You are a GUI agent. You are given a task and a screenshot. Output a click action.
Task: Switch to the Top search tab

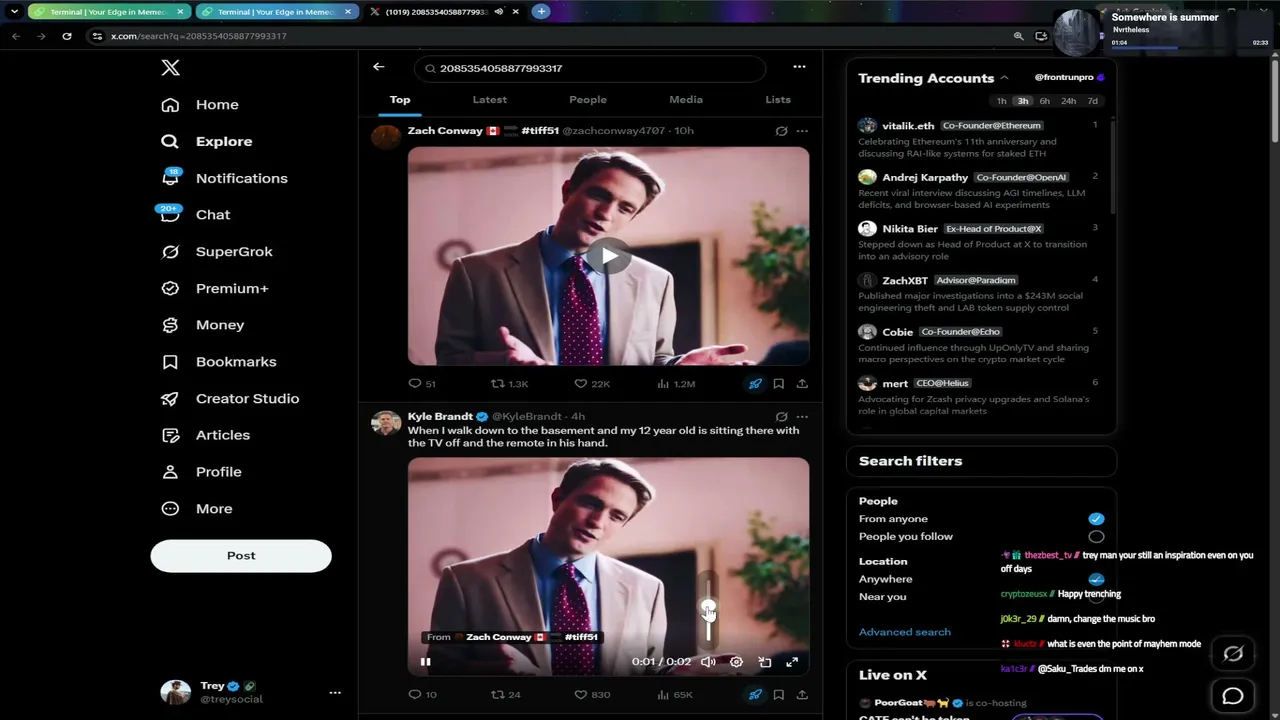(x=400, y=100)
